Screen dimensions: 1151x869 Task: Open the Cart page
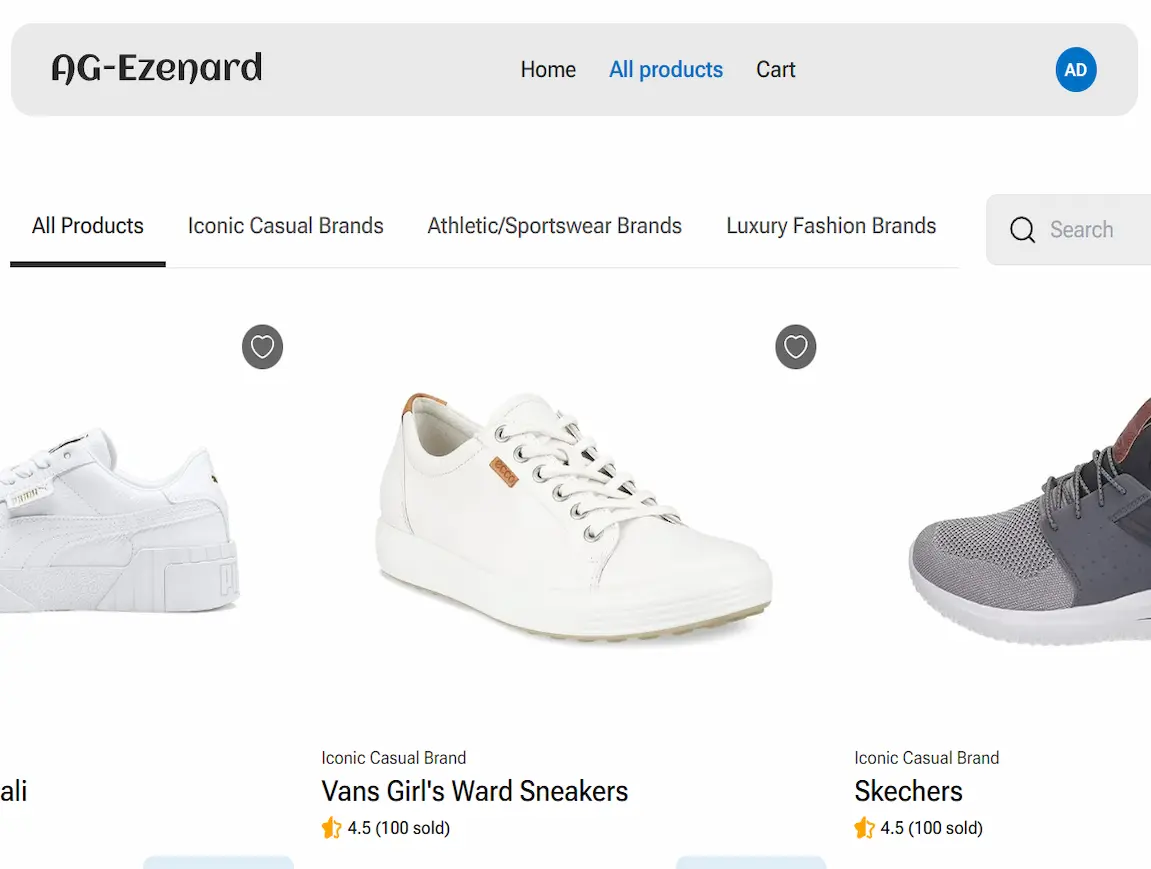click(x=775, y=70)
